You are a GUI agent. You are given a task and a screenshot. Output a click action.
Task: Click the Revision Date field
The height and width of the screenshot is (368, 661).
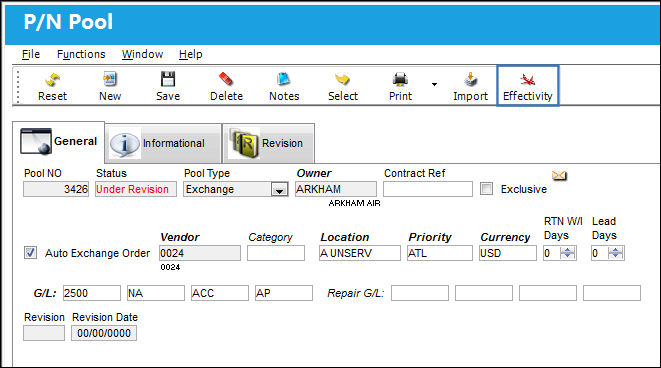tap(104, 333)
